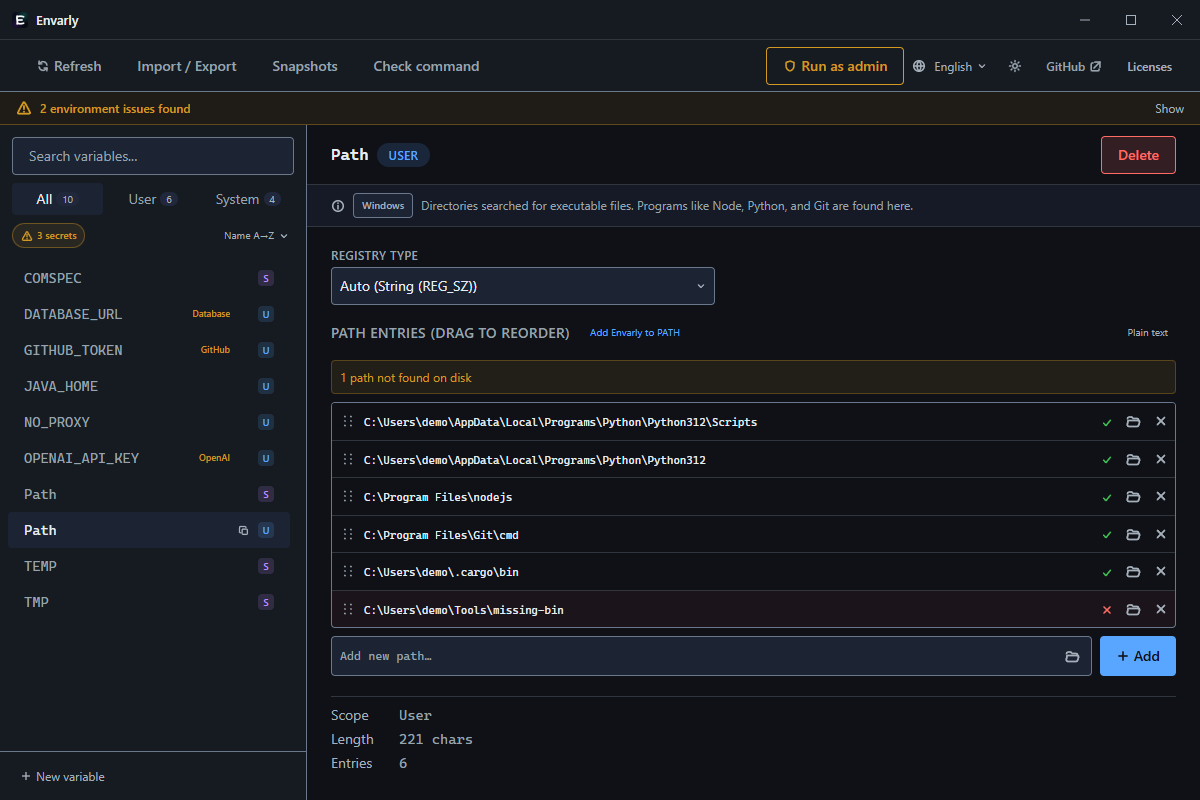Open folder for the C:\Program Files\nodejs entry
This screenshot has width=1200, height=800.
tap(1133, 497)
